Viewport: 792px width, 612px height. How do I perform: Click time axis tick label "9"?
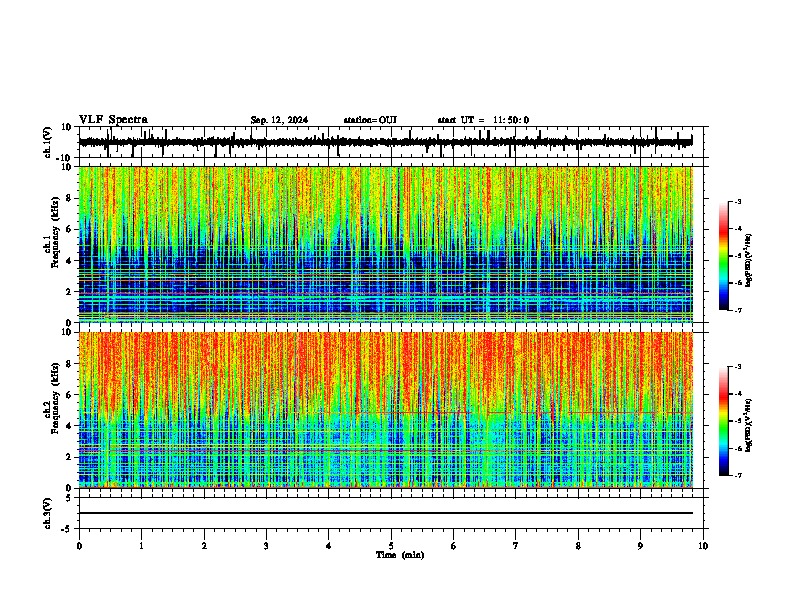pyautogui.click(x=640, y=546)
